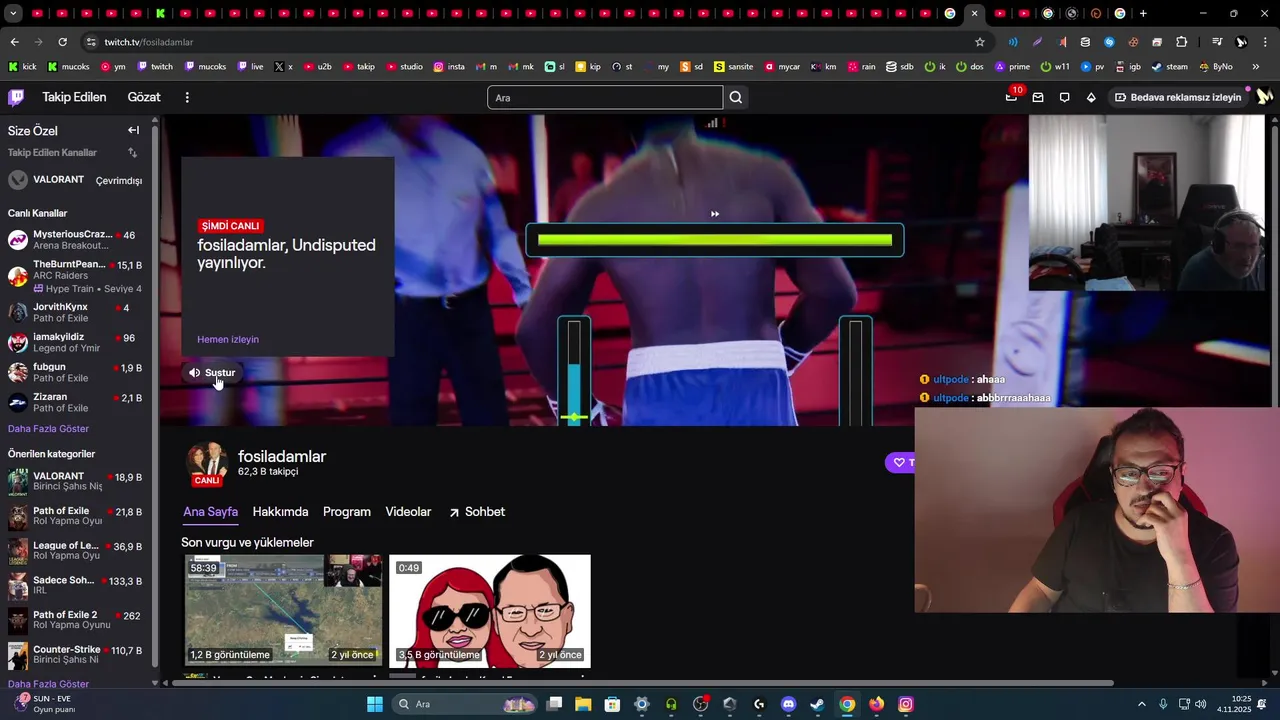Click the purple follow heart button

pyautogui.click(x=900, y=462)
